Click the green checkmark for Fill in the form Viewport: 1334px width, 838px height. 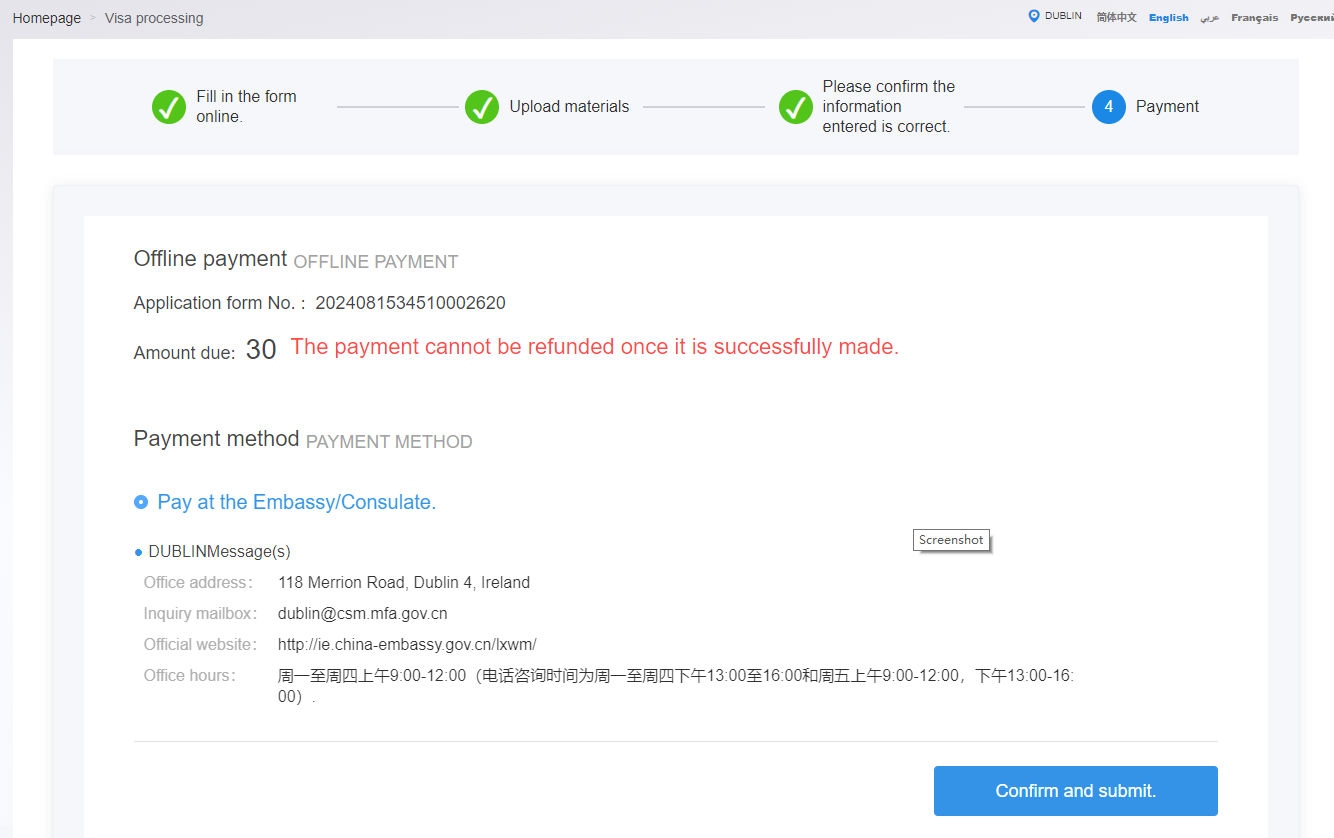click(169, 107)
